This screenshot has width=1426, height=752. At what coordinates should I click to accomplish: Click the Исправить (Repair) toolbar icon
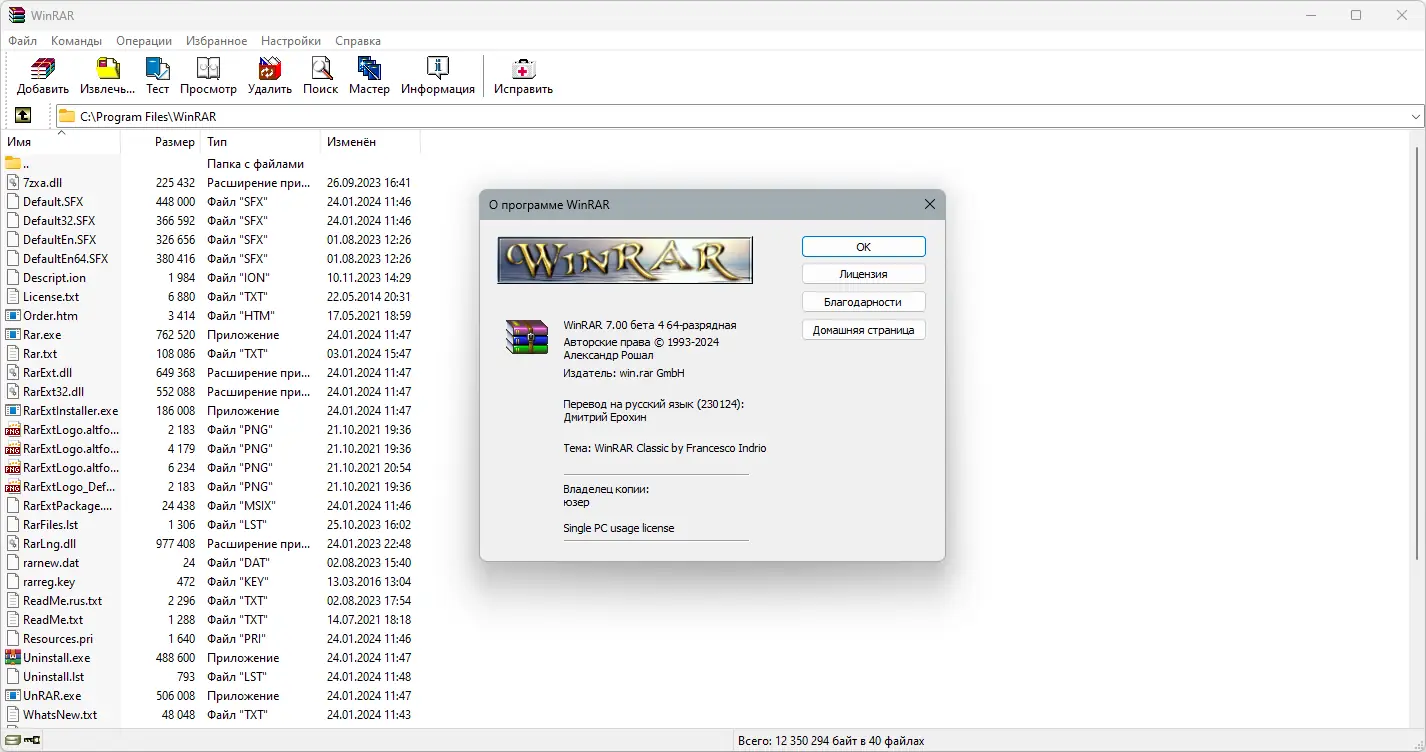(523, 69)
